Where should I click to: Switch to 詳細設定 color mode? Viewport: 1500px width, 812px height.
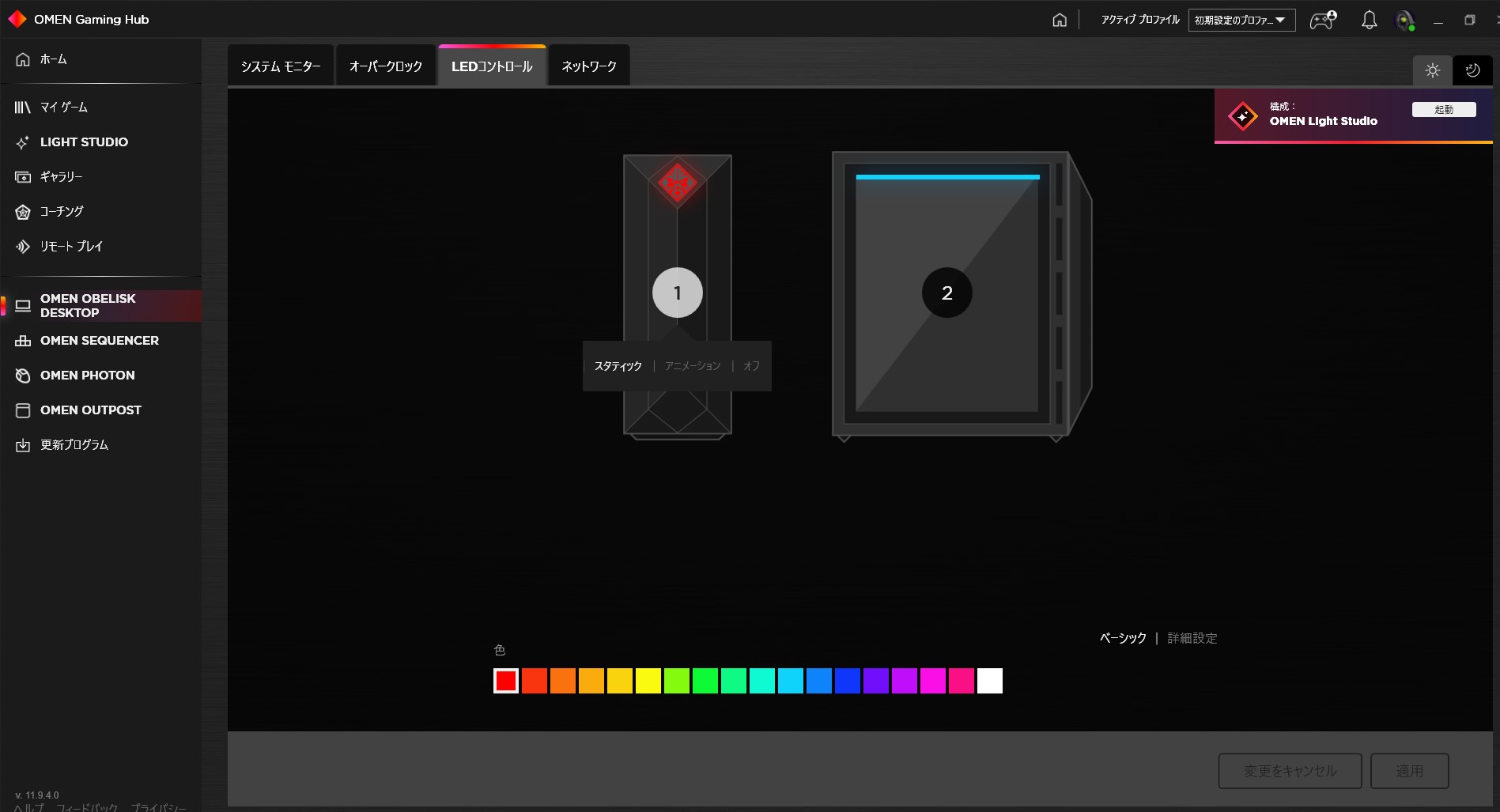1192,638
